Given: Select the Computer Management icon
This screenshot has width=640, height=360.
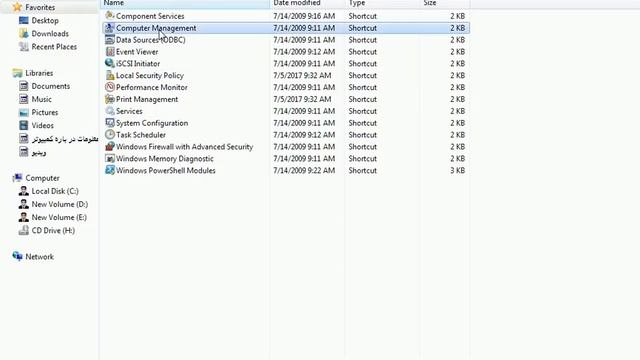Looking at the screenshot, I should [x=109, y=28].
